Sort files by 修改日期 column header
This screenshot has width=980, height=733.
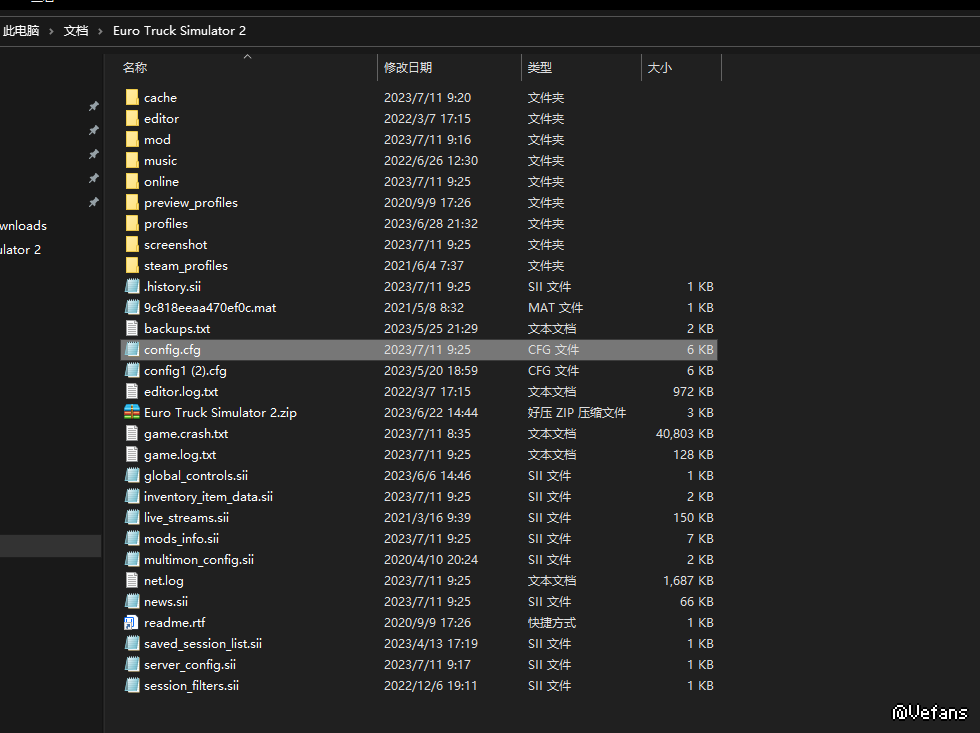pos(408,68)
